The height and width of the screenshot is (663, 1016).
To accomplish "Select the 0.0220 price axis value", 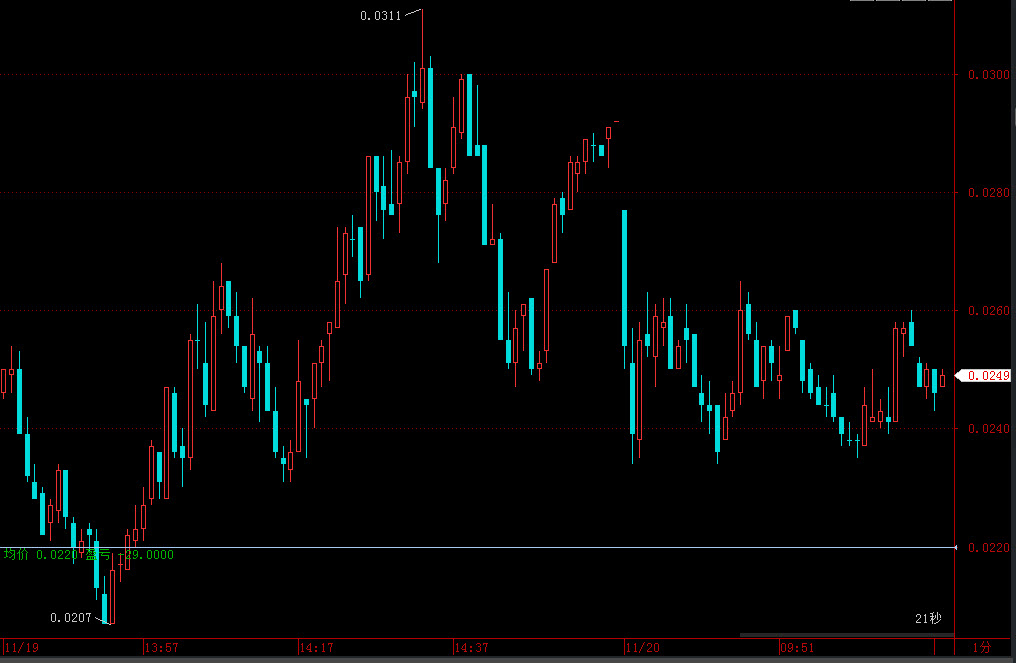I will coord(988,548).
